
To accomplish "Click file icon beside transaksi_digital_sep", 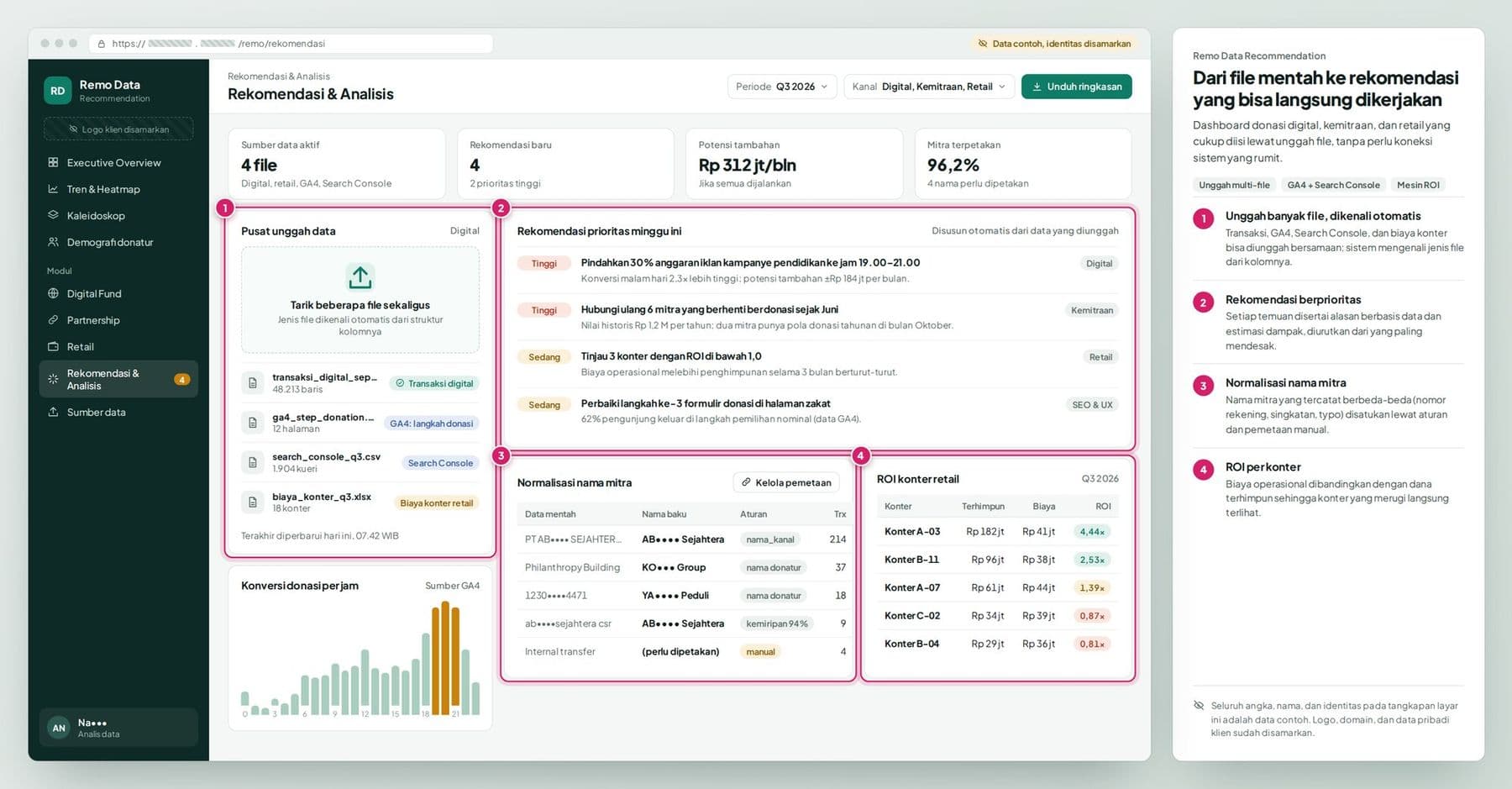I will point(252,383).
